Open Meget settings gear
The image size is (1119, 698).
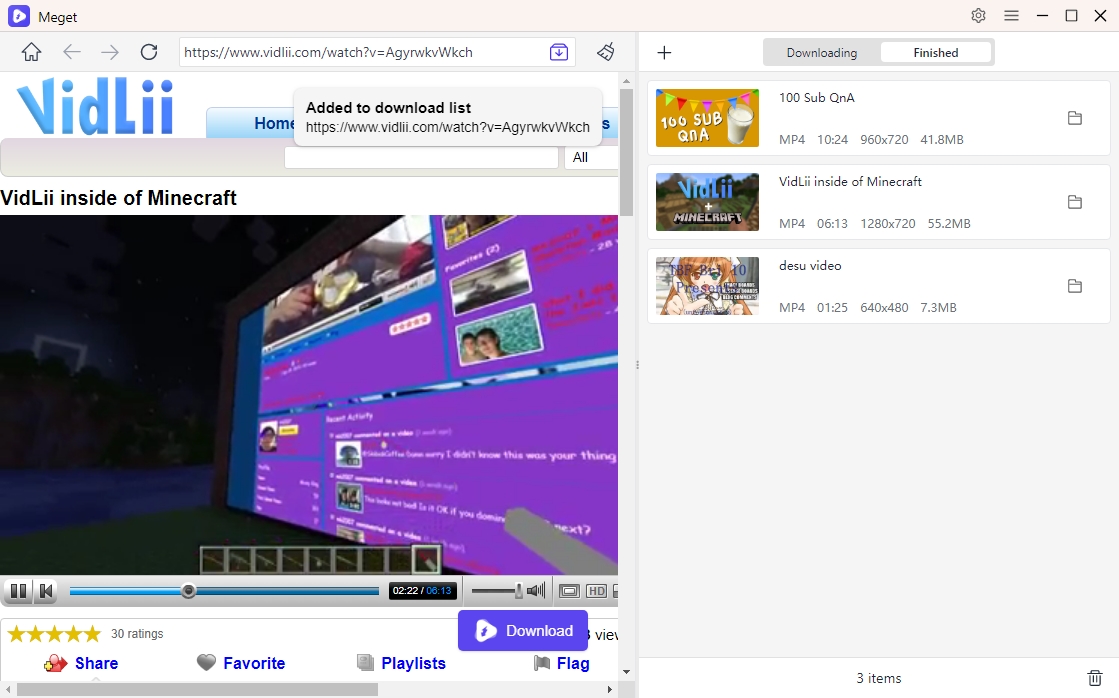(978, 16)
